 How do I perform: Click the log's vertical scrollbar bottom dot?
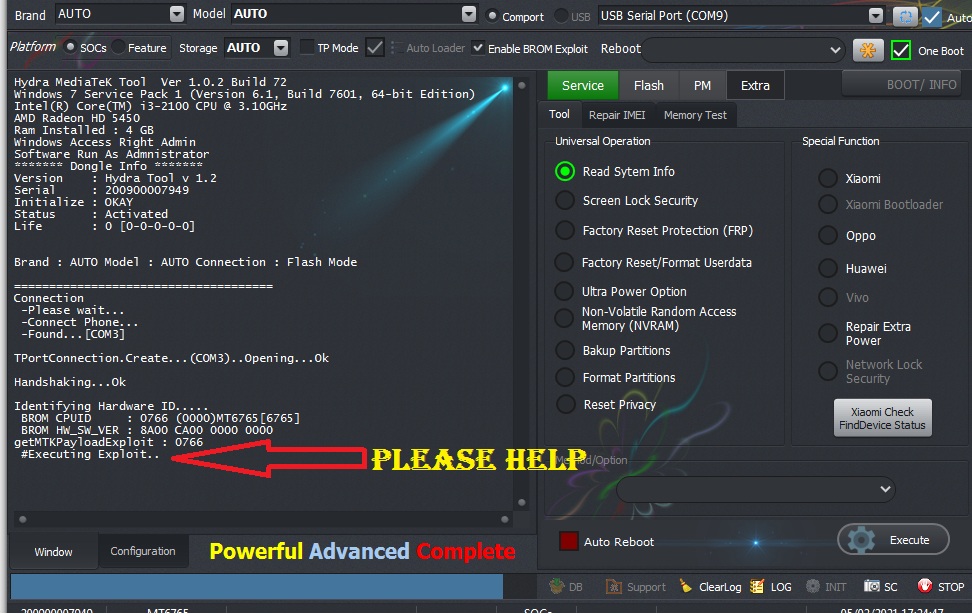pos(522,502)
